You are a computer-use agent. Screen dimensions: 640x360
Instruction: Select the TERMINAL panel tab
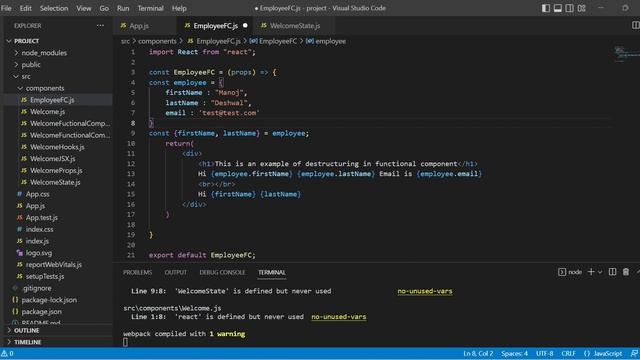[x=271, y=272]
